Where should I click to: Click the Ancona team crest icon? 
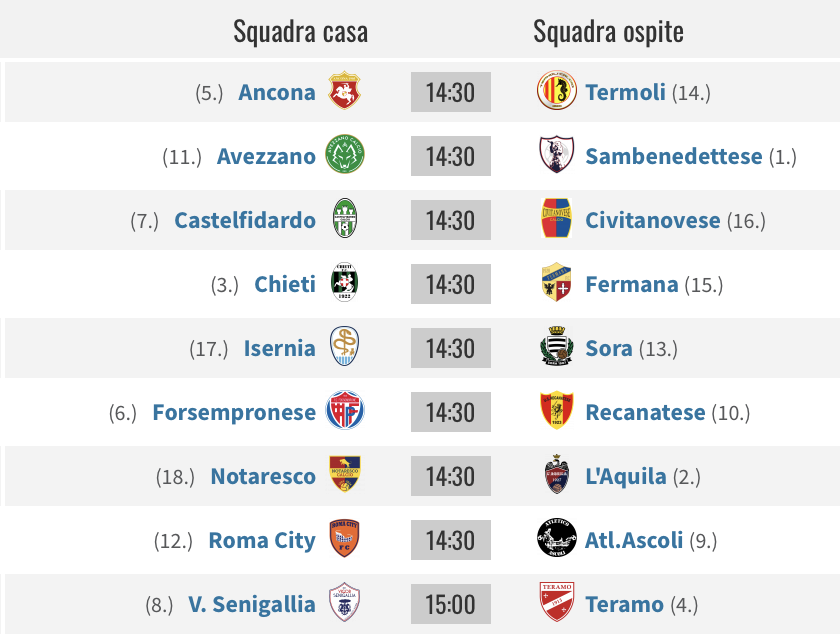click(x=344, y=91)
